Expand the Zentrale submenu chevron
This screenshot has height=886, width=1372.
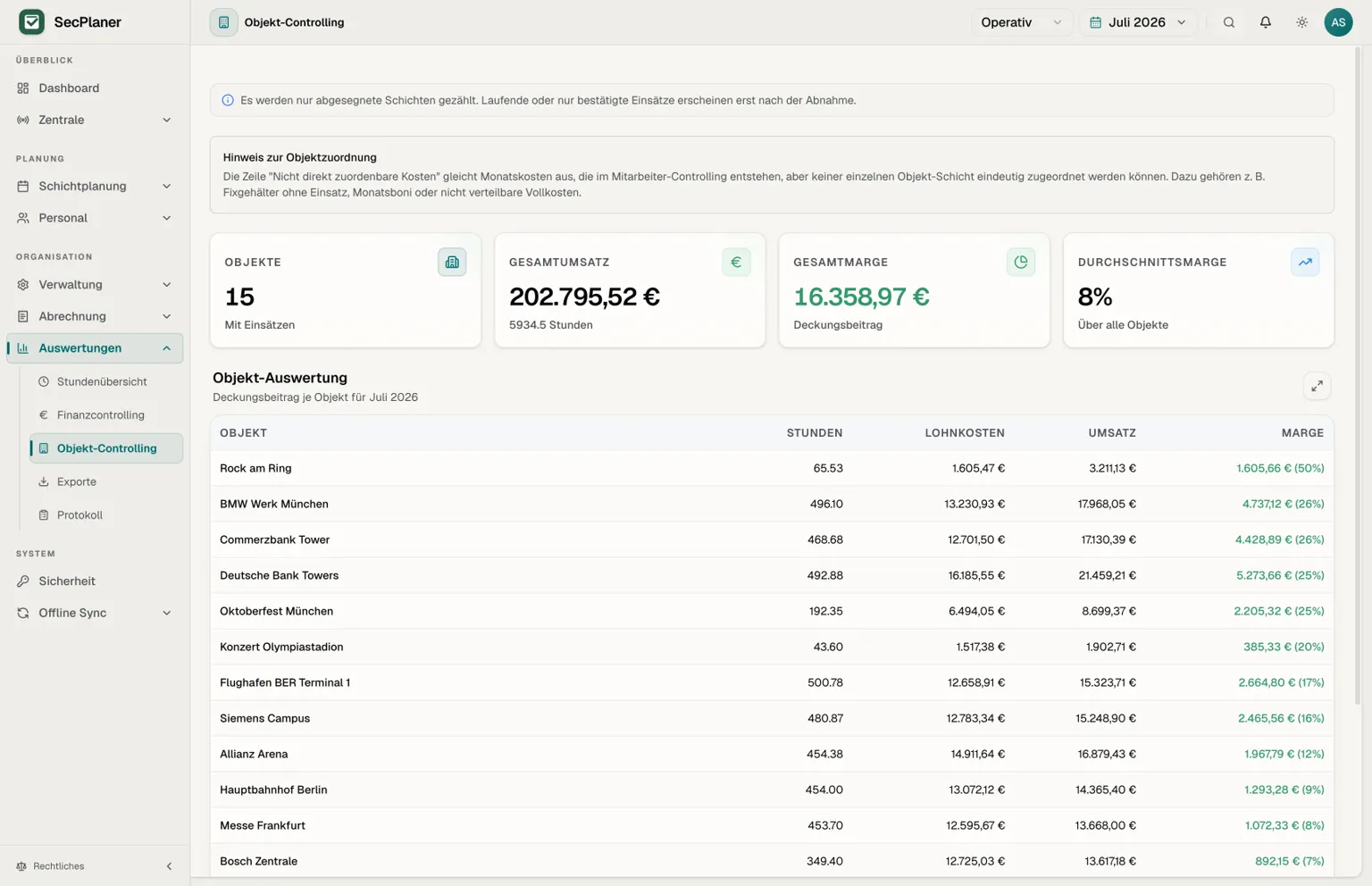[166, 120]
